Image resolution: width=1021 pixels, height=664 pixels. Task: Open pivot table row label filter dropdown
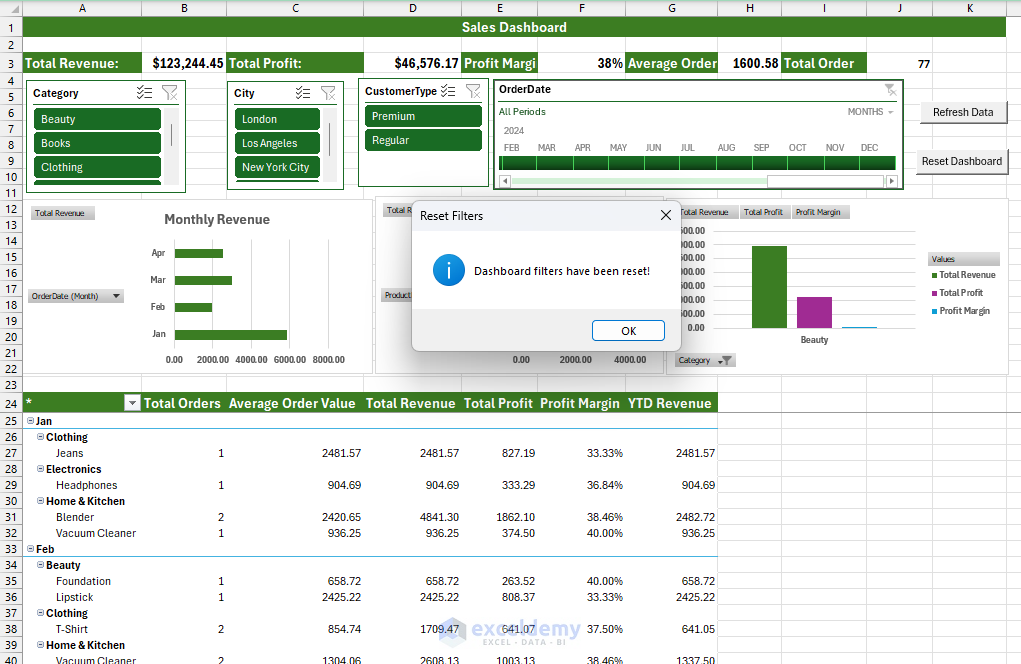pyautogui.click(x=132, y=404)
